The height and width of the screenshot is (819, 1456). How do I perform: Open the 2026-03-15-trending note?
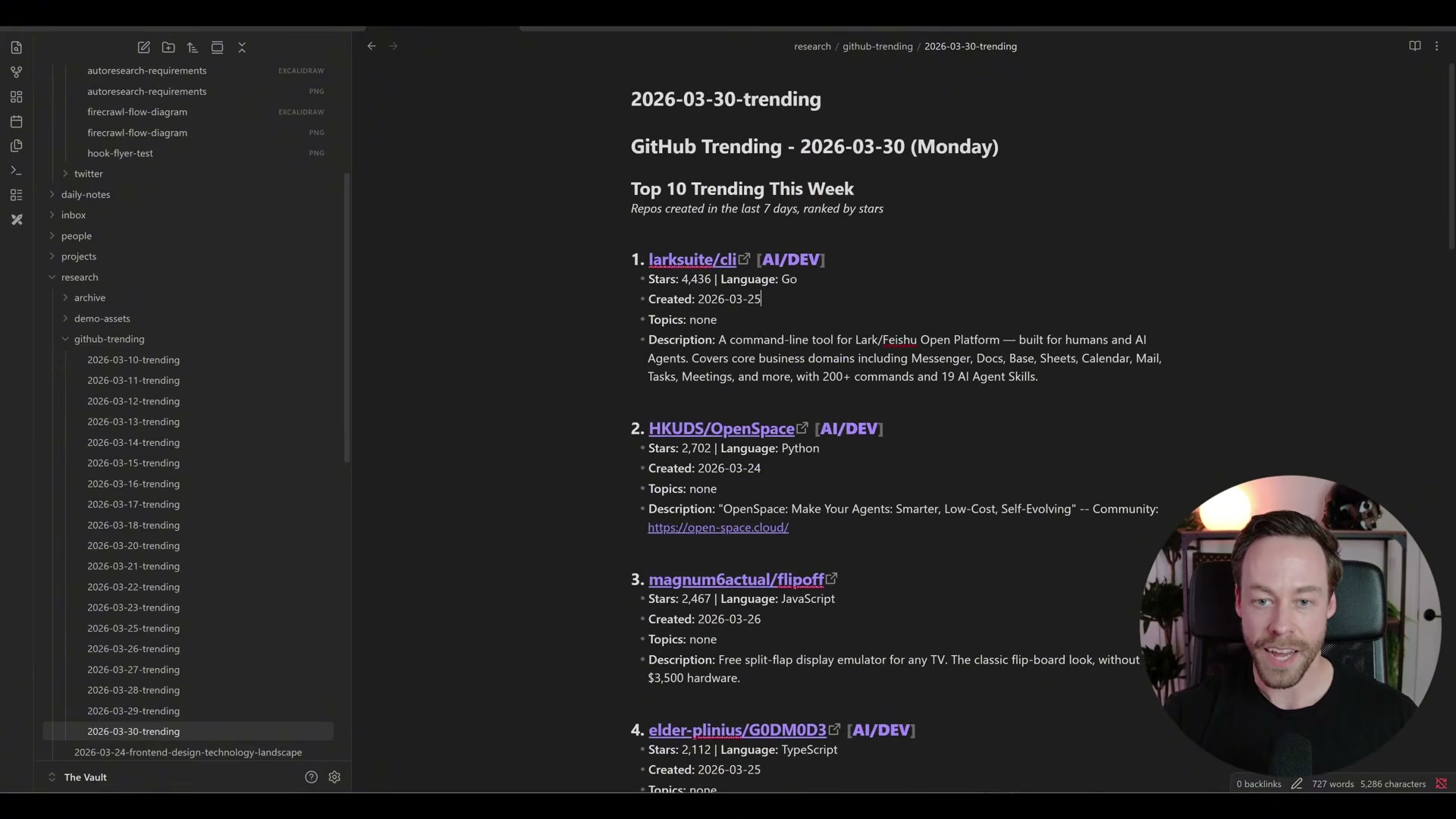click(x=133, y=463)
